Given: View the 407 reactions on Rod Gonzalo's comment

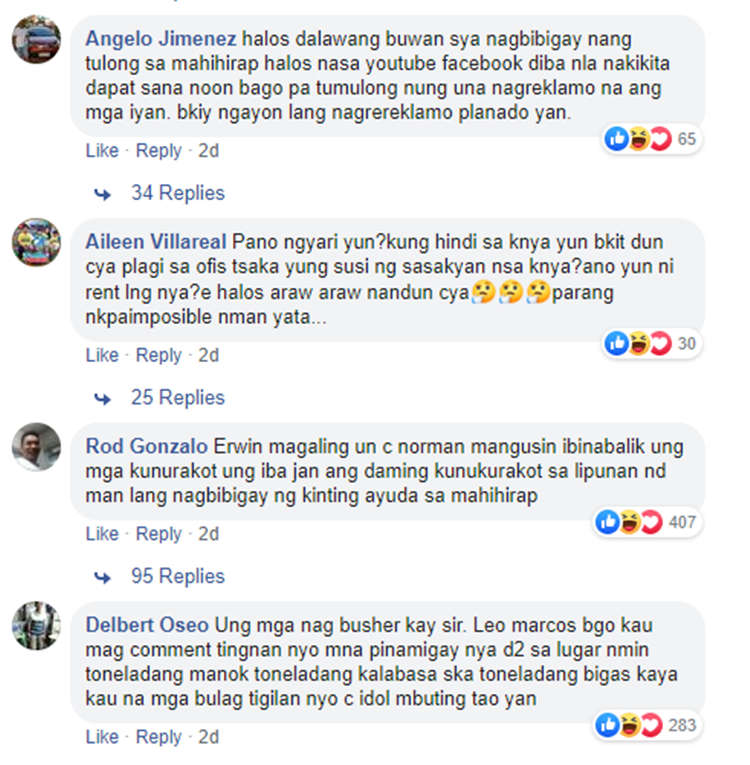Looking at the screenshot, I should pos(647,522).
